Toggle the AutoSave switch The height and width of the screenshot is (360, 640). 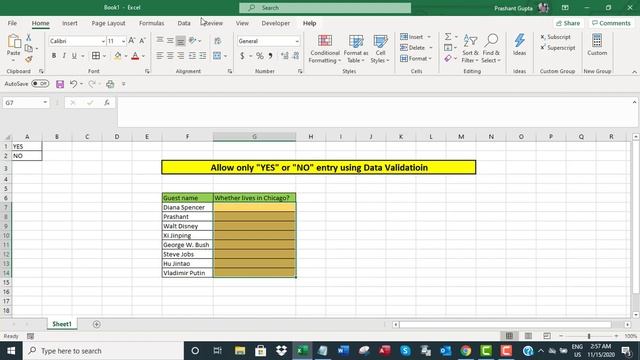tap(40, 84)
